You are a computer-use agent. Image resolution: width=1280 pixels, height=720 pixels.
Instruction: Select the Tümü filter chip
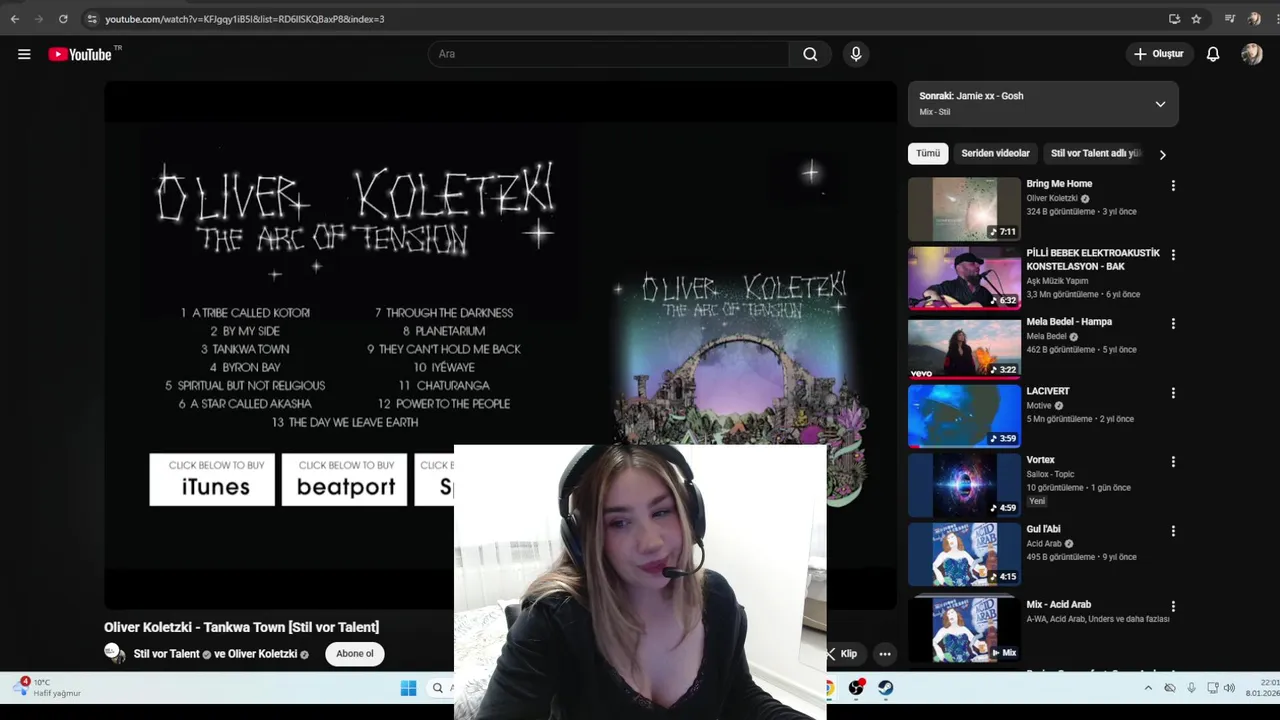[928, 153]
